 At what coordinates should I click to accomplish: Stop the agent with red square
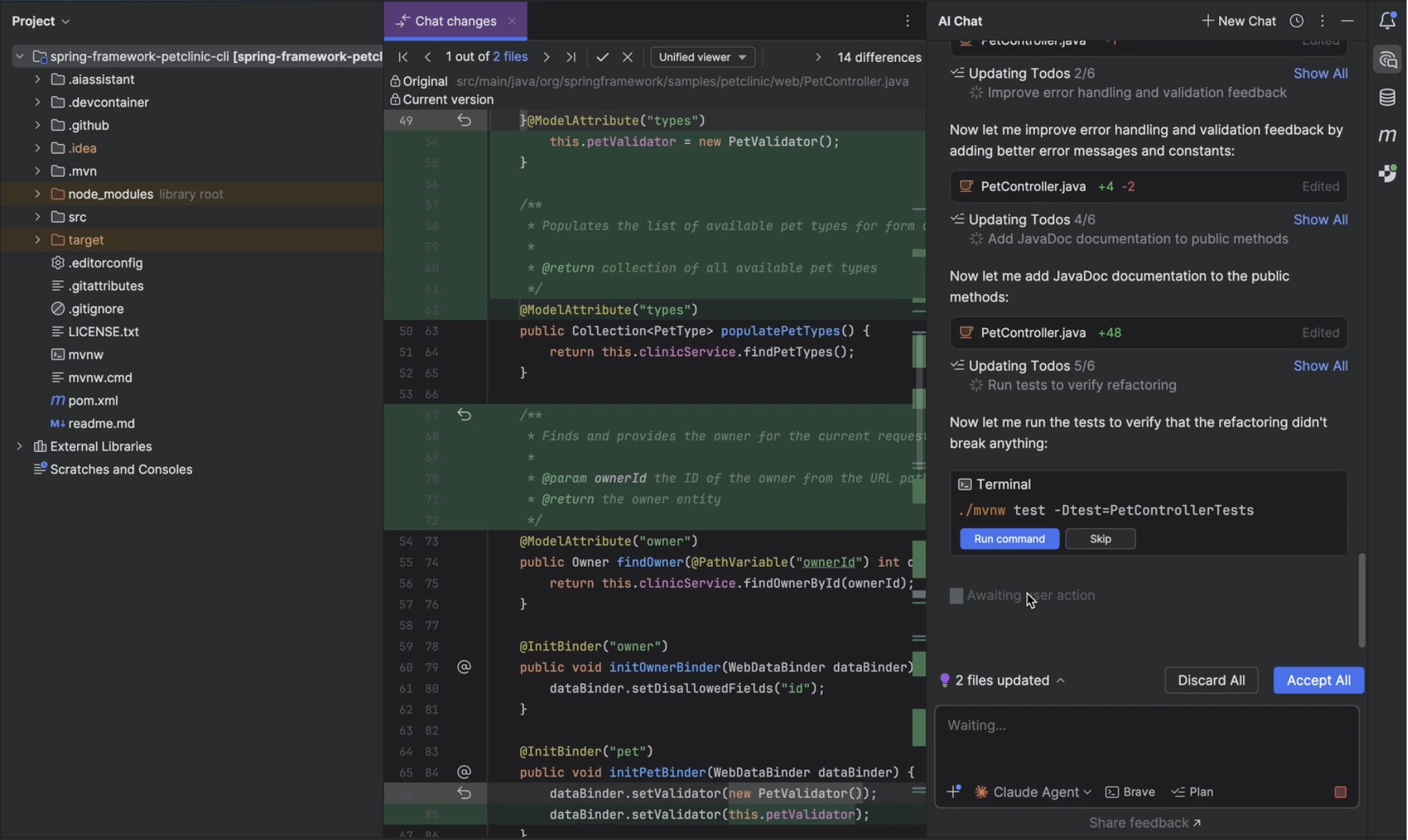click(x=1341, y=792)
